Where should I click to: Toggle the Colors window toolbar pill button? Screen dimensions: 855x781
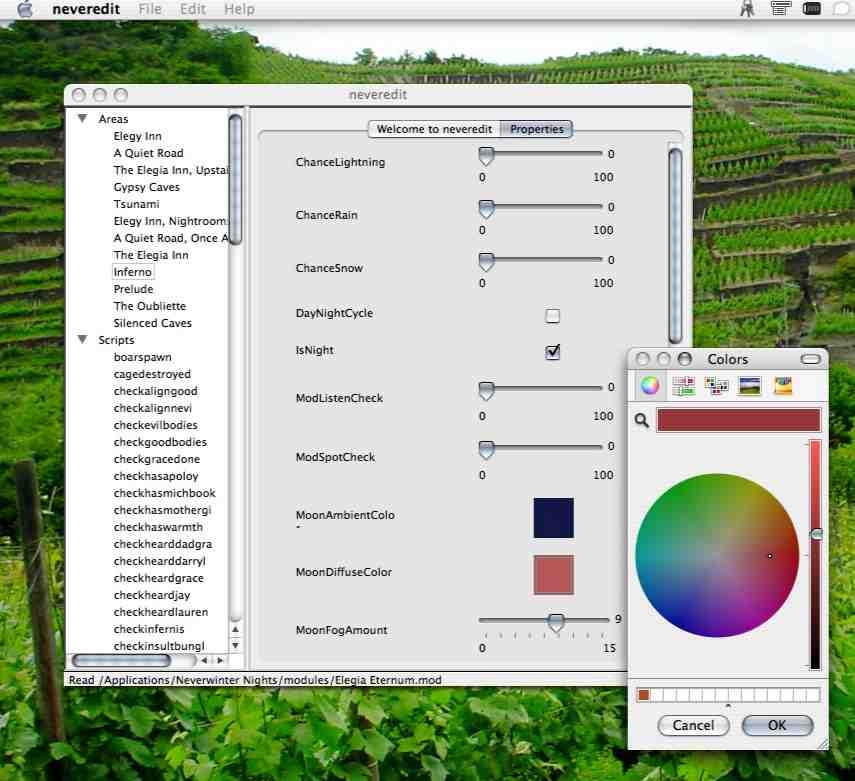tap(811, 359)
